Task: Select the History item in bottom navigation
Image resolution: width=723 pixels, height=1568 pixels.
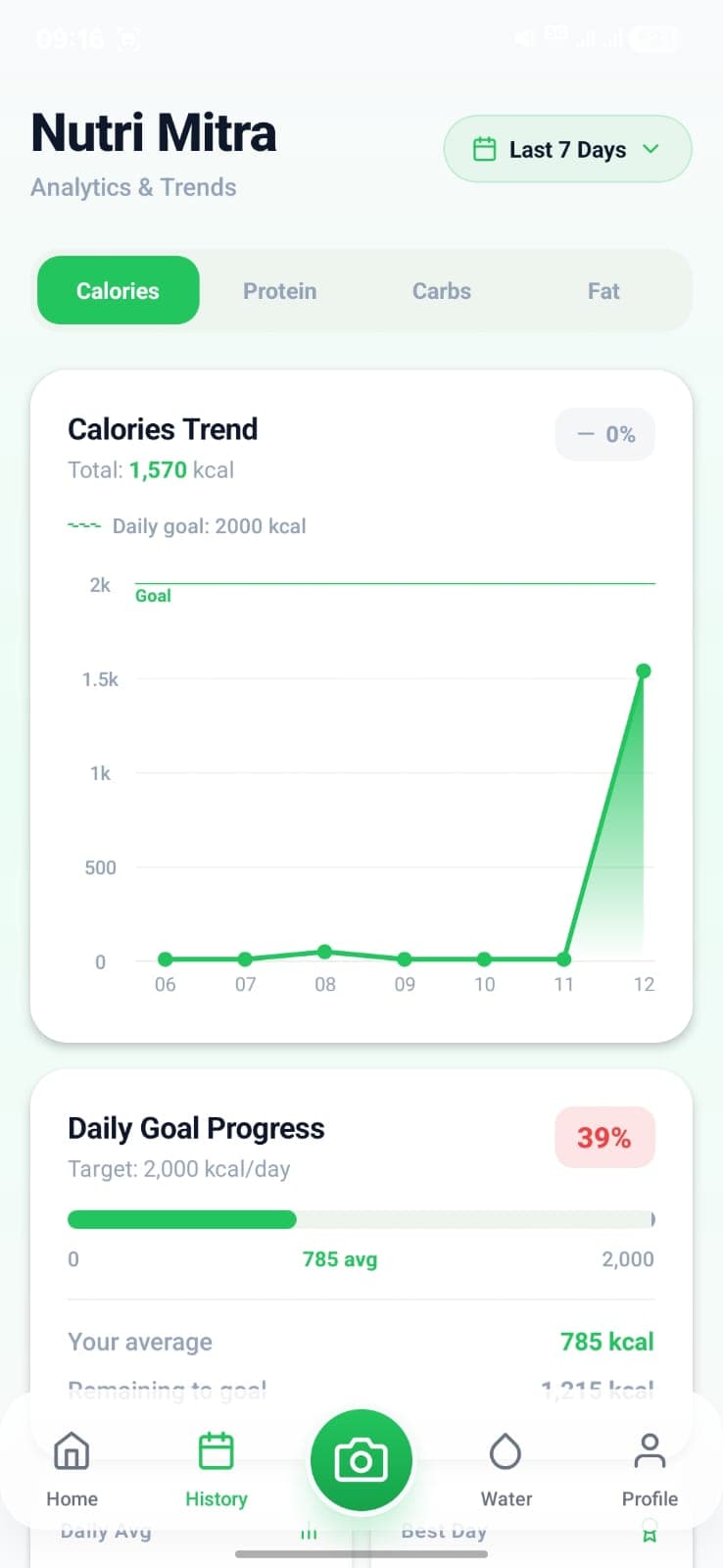Action: (x=216, y=1470)
